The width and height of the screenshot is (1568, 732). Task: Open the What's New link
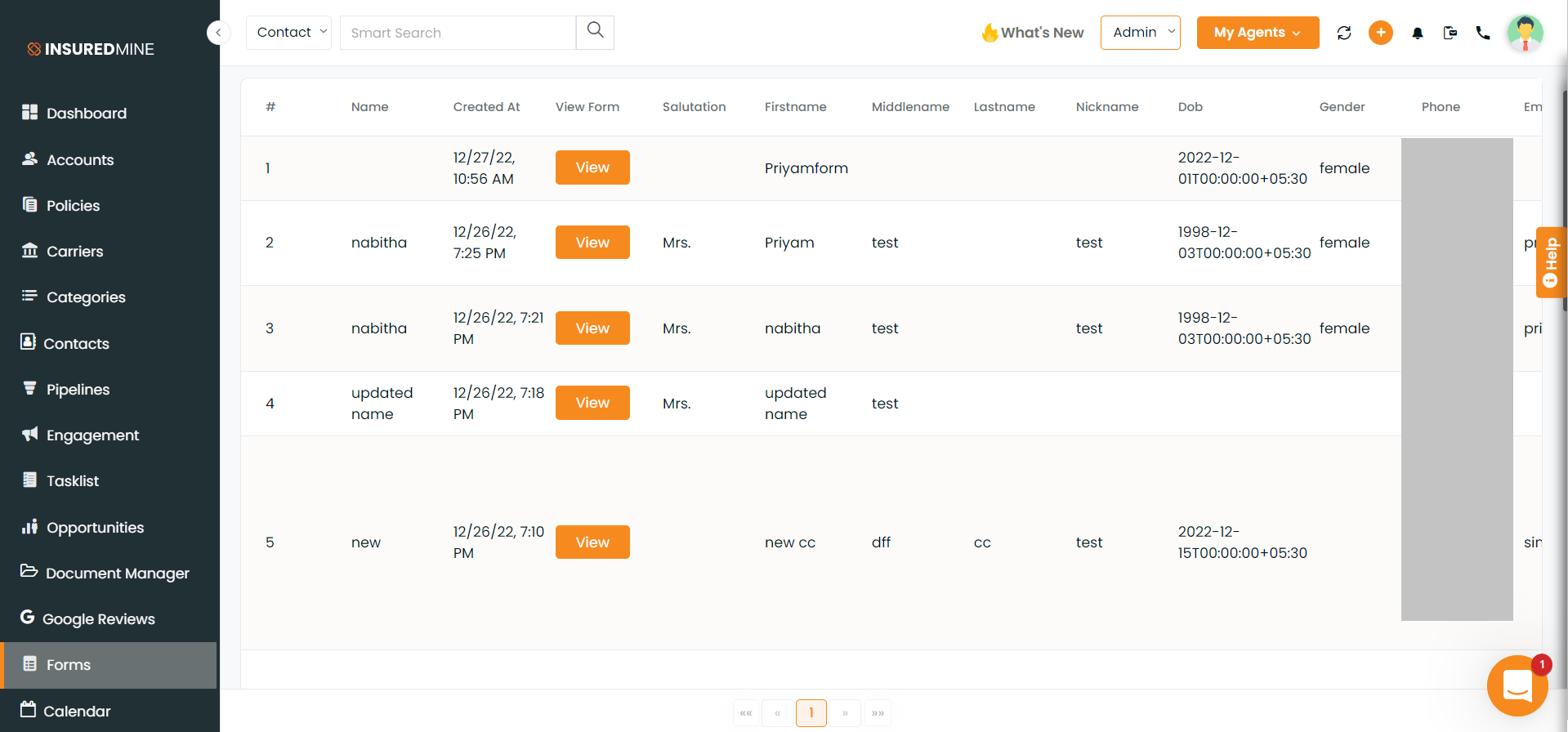coord(1033,33)
